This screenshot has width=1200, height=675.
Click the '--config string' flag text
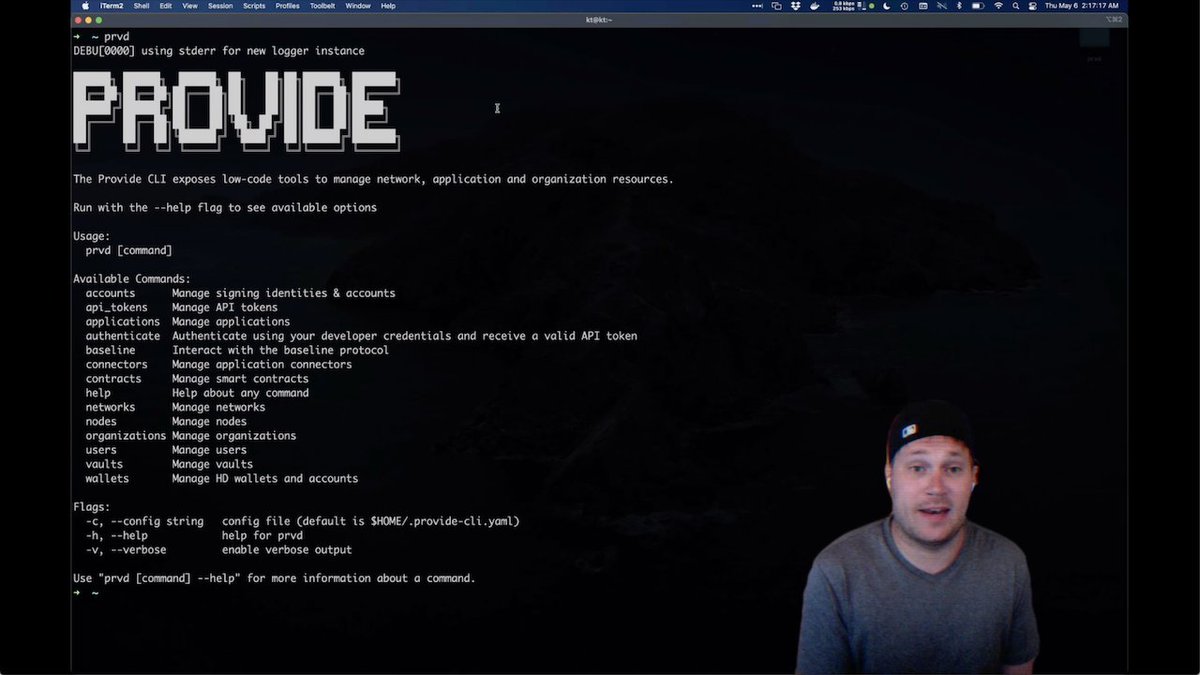coord(157,521)
